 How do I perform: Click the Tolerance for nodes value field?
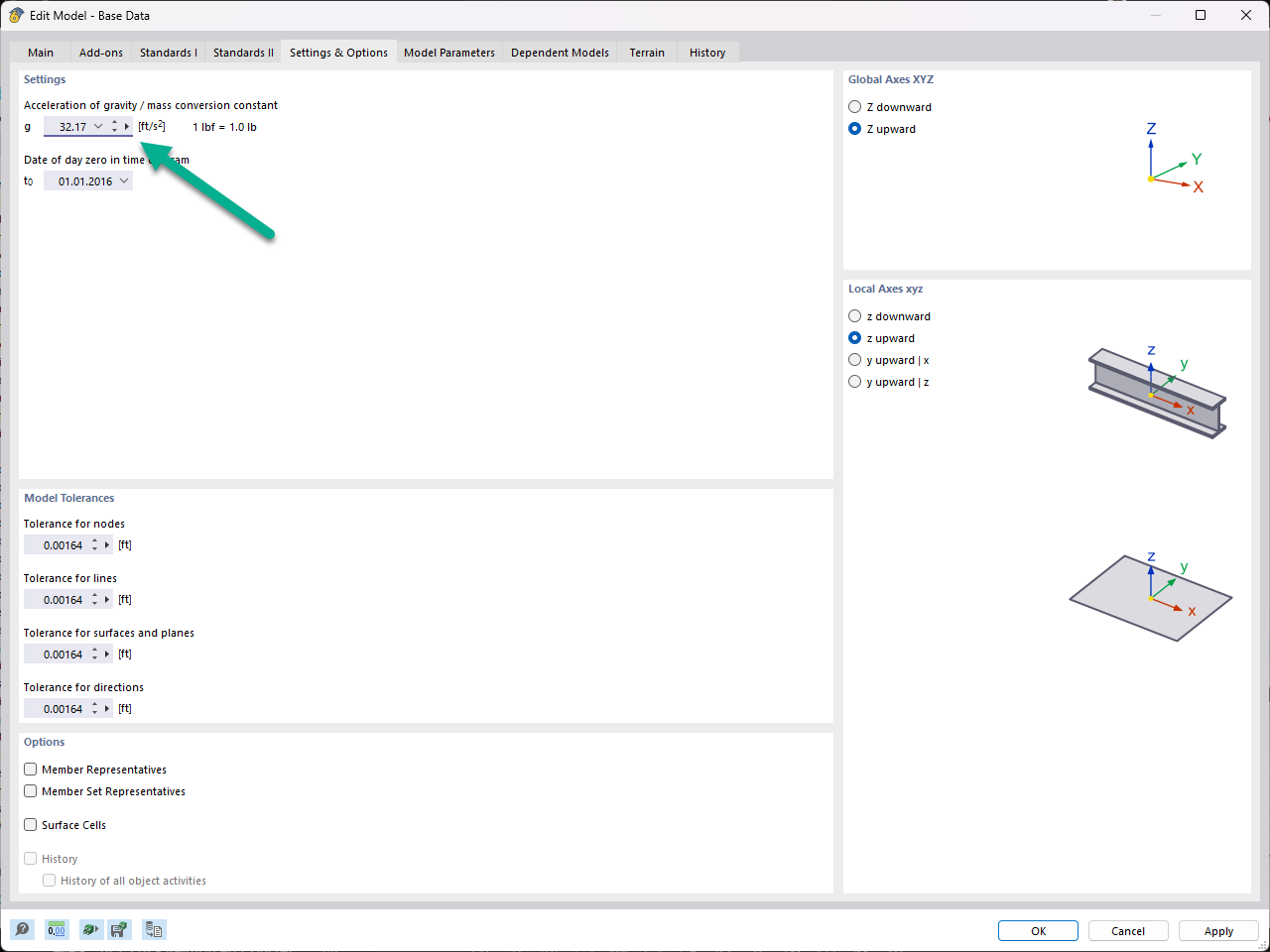point(58,545)
